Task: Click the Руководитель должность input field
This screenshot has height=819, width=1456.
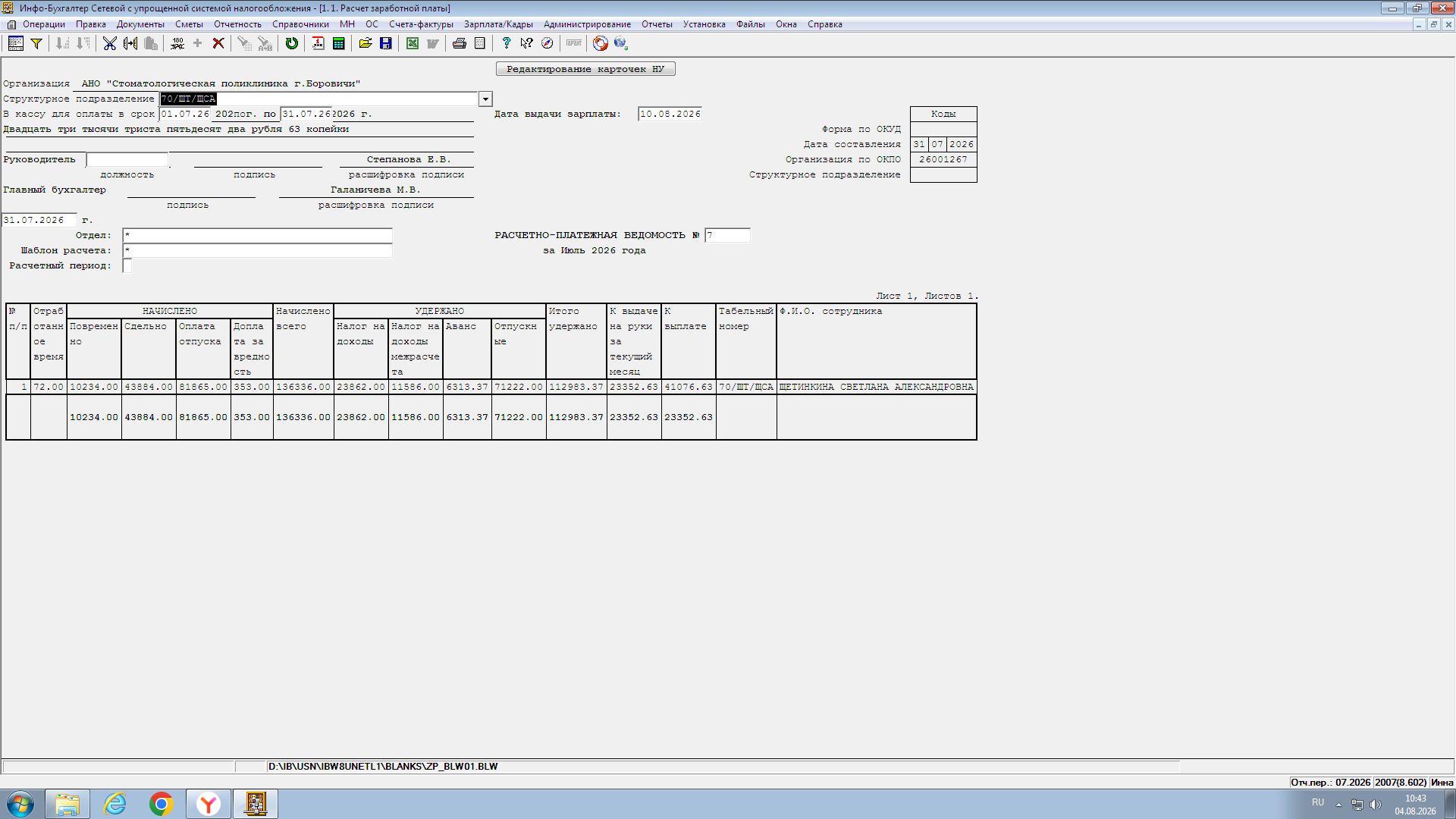Action: tap(127, 159)
